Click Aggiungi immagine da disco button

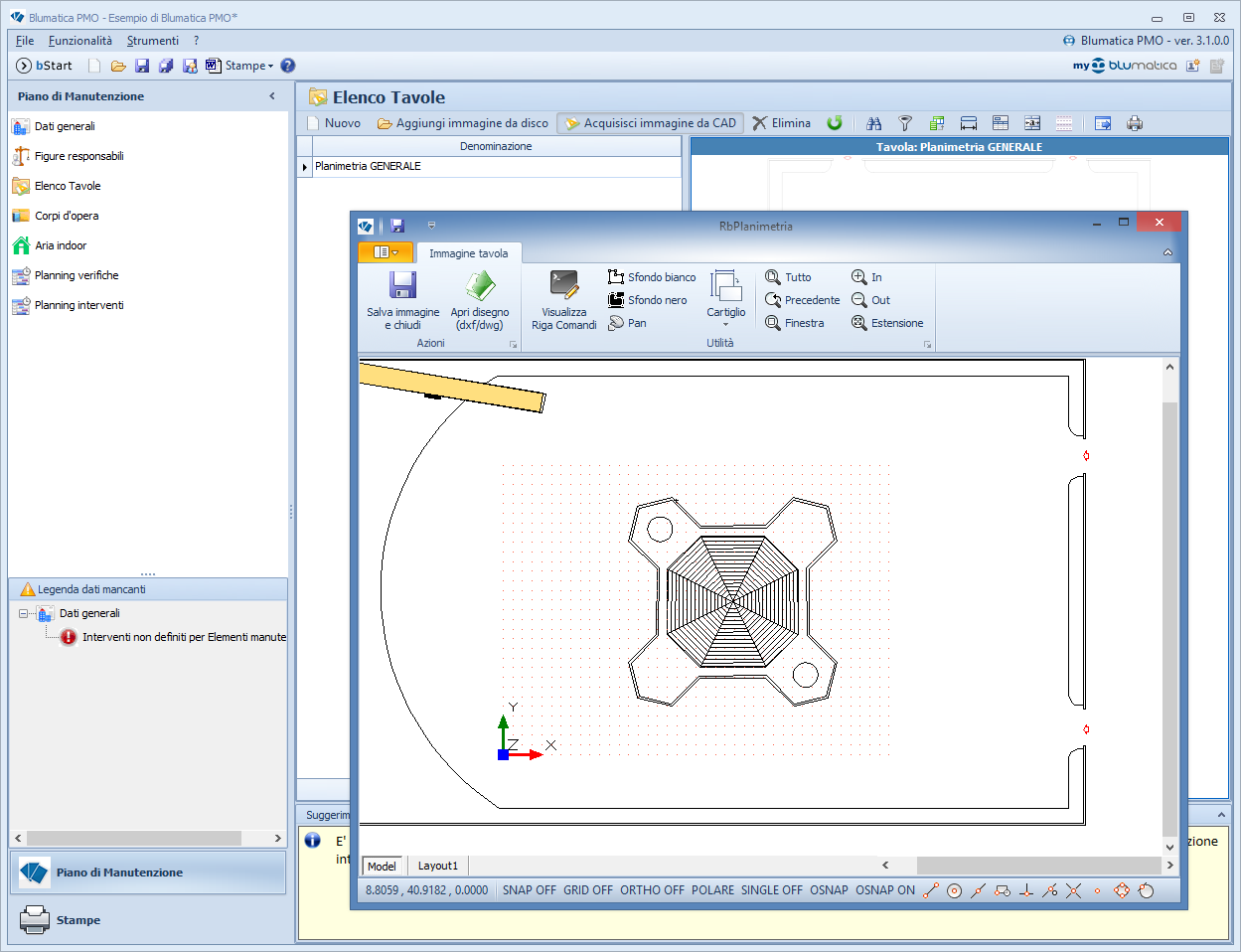click(x=463, y=123)
